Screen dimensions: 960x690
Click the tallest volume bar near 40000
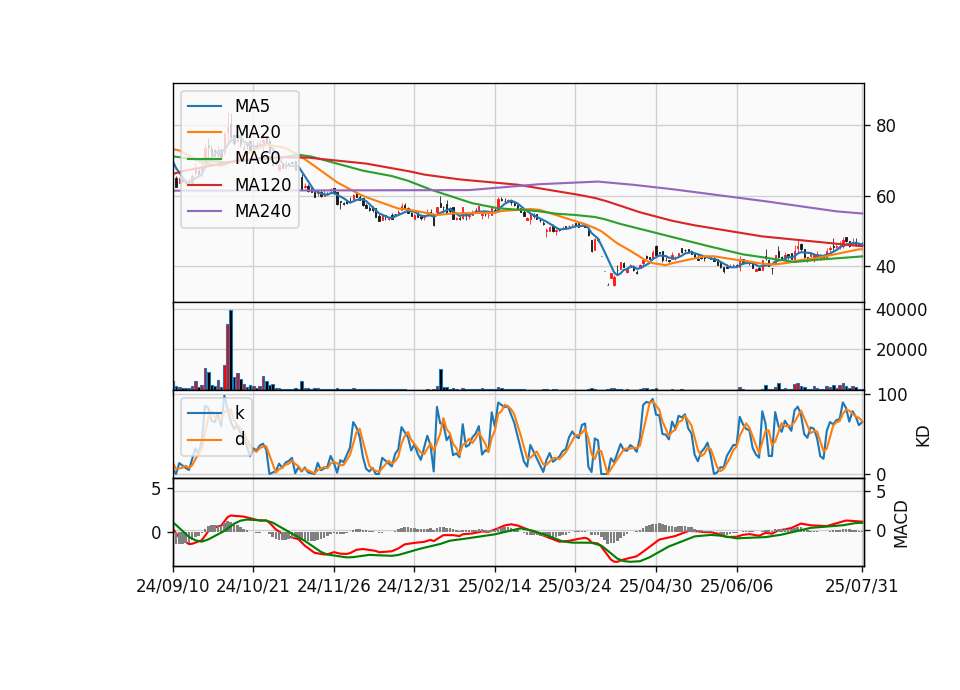231,350
